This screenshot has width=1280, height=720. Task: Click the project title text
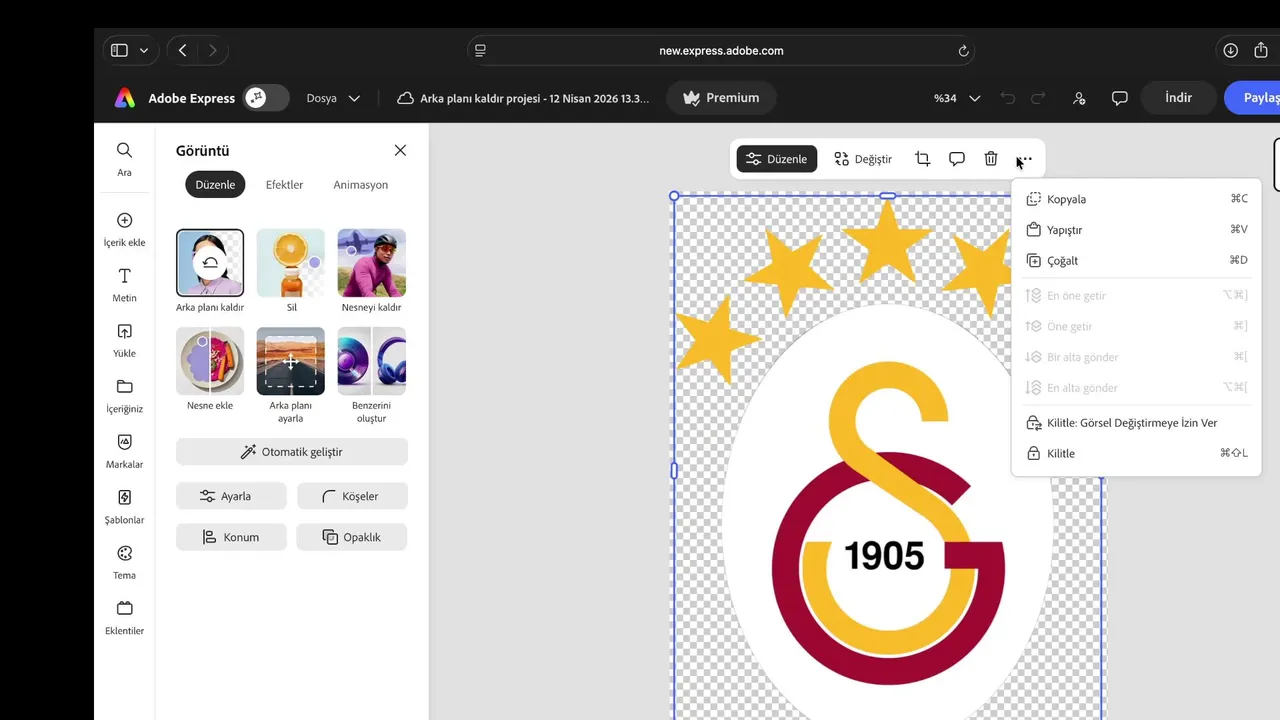tap(534, 98)
